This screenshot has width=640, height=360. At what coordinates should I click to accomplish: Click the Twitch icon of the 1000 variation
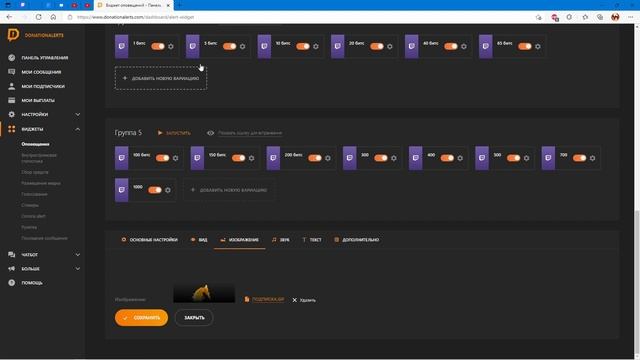point(122,189)
